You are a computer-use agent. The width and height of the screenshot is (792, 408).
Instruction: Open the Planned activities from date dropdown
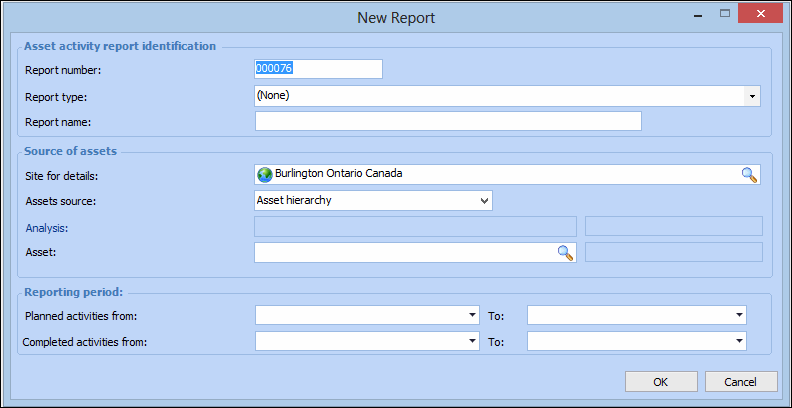coord(472,315)
